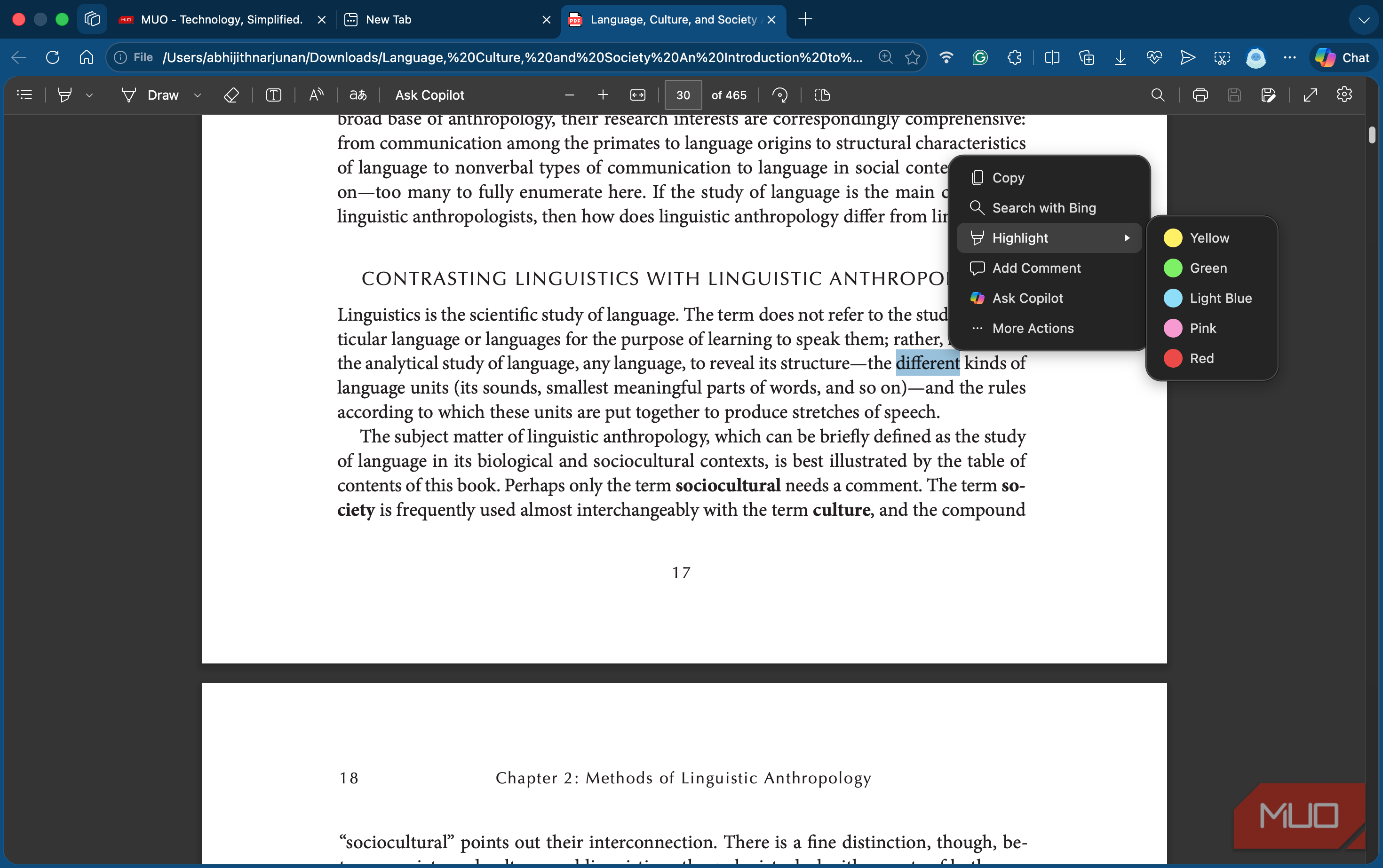Viewport: 1383px width, 868px height.
Task: Select the Eraser tool
Action: (231, 95)
